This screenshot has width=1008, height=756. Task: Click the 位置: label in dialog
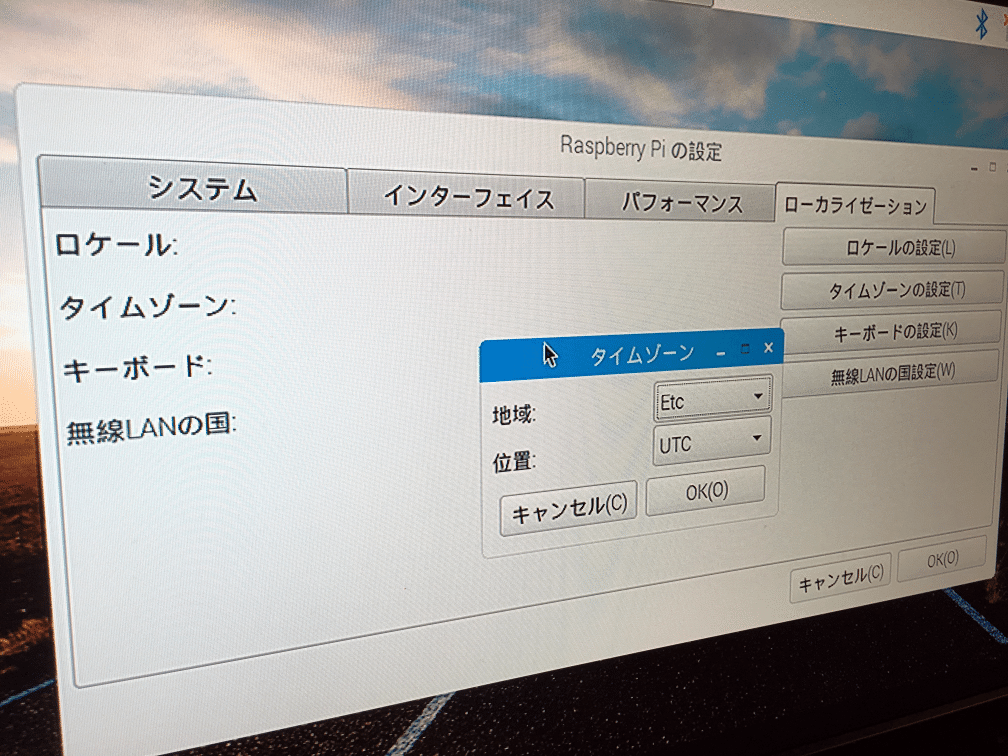[514, 462]
